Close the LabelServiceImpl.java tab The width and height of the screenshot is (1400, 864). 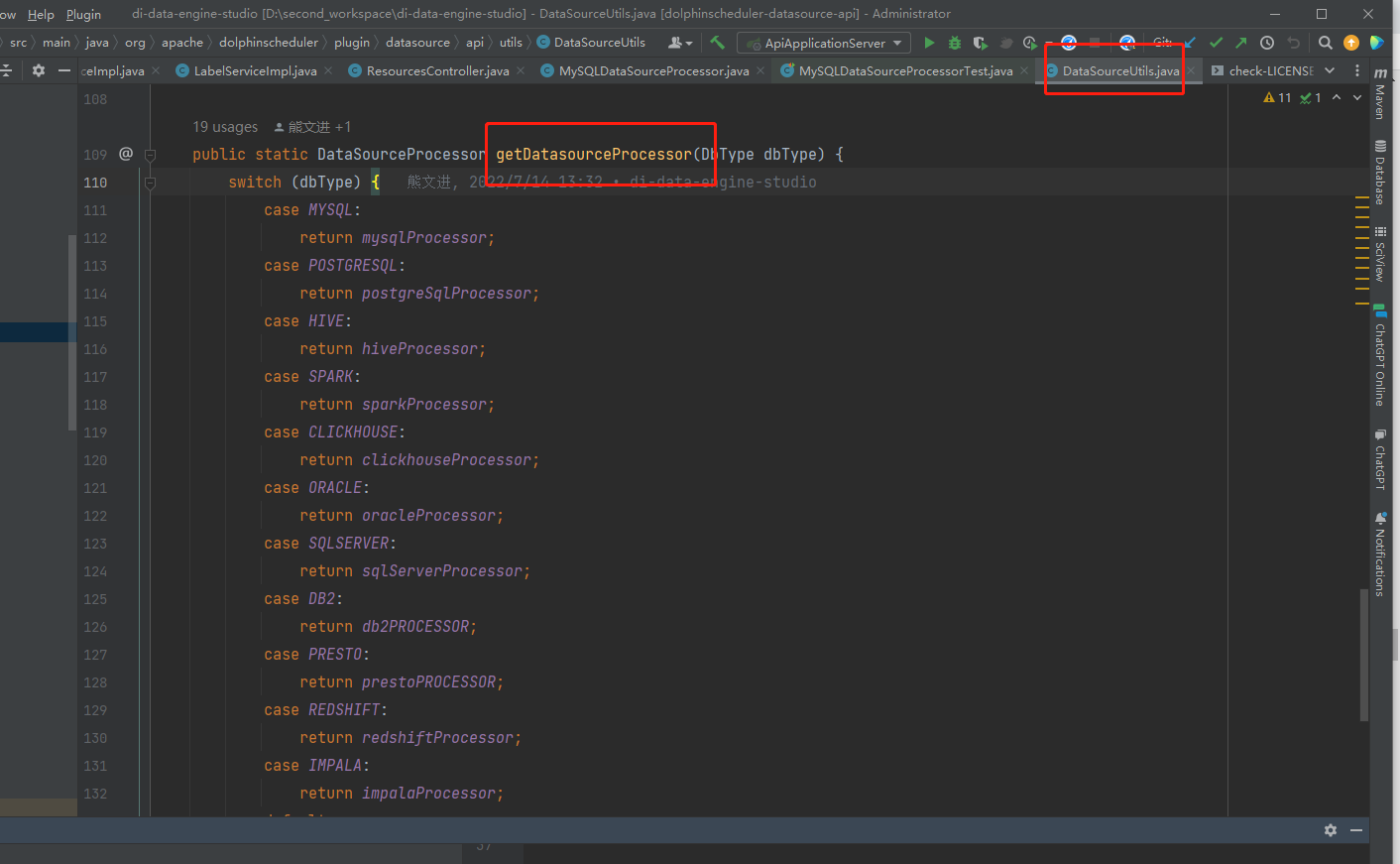[x=328, y=70]
